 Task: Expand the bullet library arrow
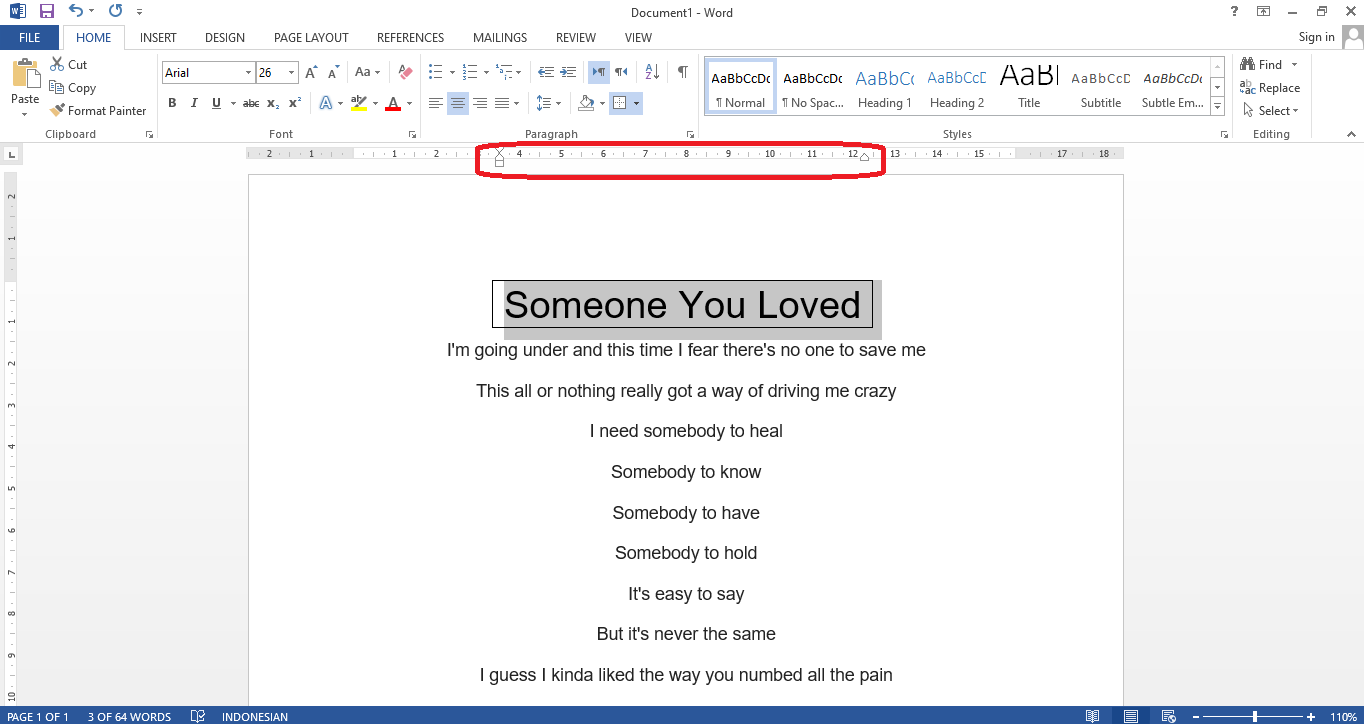point(452,73)
